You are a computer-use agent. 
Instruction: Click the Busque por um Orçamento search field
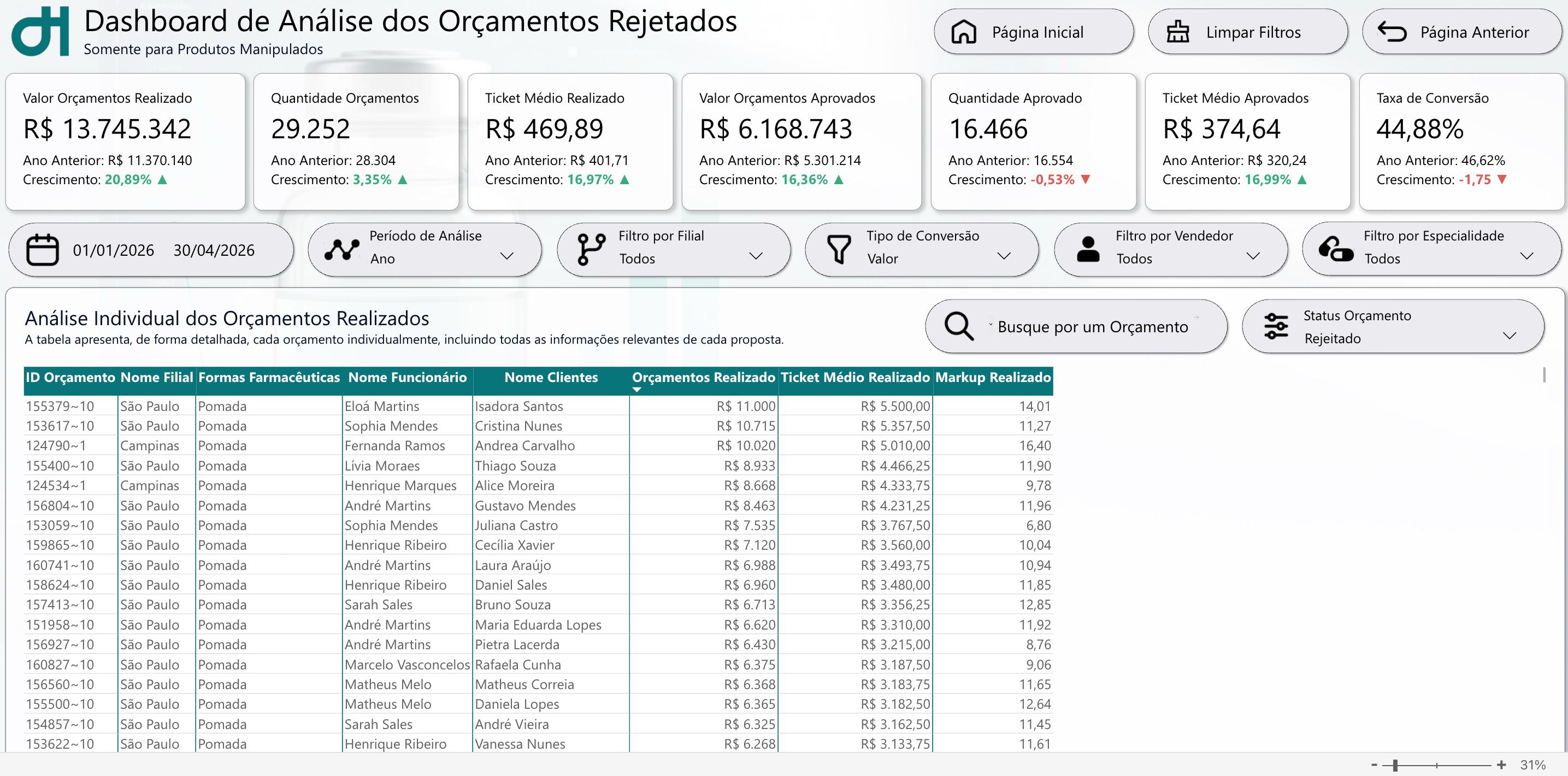click(x=1076, y=326)
